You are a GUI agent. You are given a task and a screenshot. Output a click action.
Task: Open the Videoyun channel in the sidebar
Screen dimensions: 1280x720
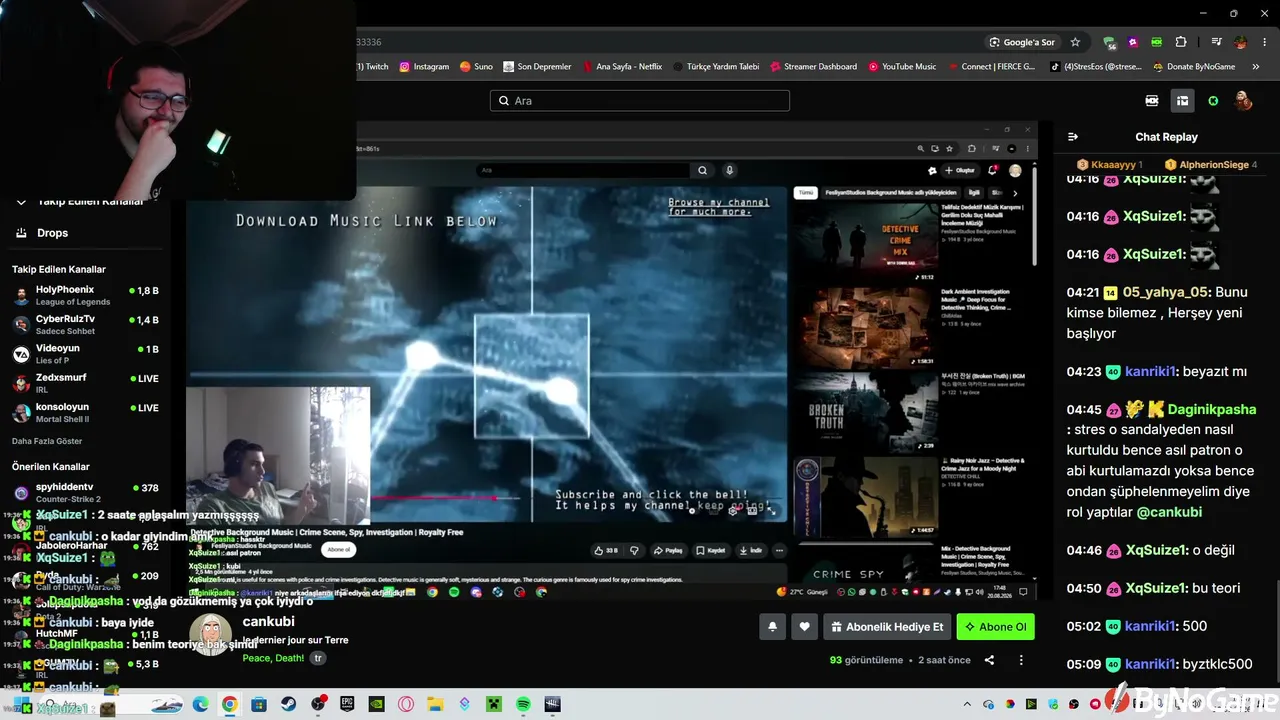click(x=86, y=353)
